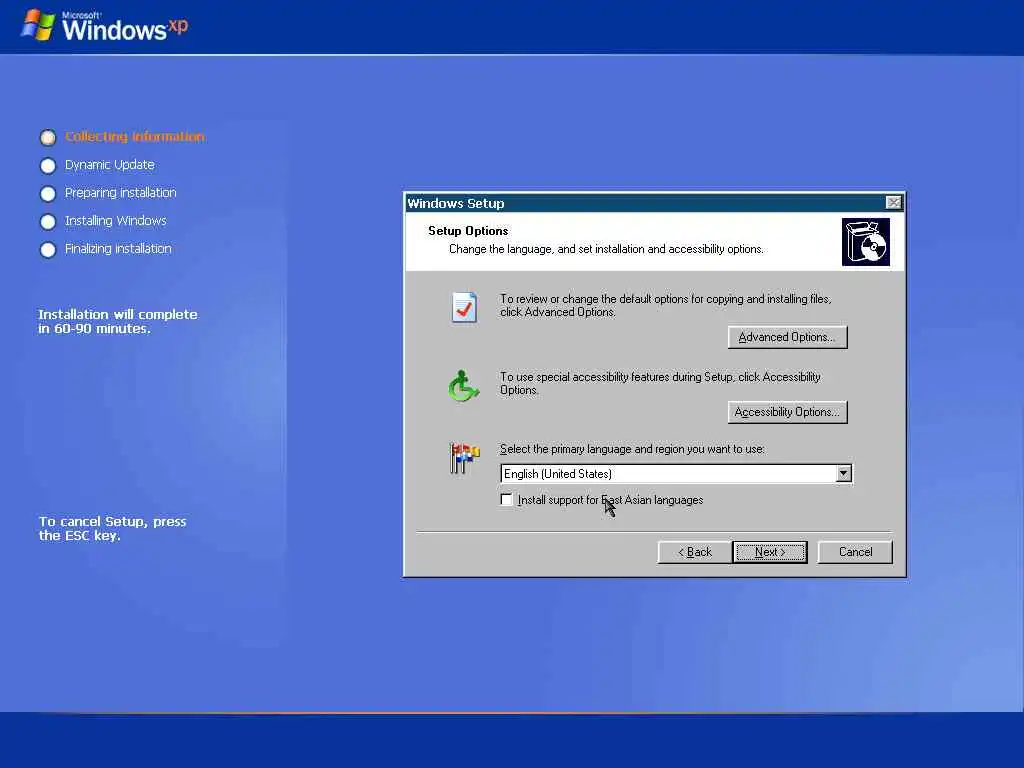Click the language flags icon
1024x768 pixels.
[x=464, y=458]
